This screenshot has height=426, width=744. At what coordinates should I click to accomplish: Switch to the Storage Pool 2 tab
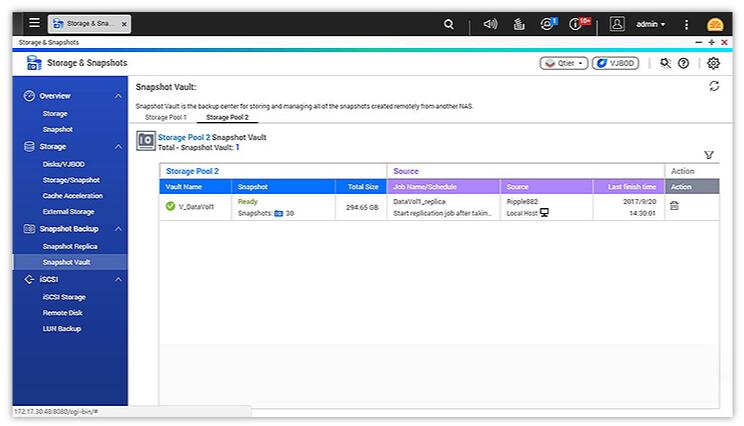(227, 117)
